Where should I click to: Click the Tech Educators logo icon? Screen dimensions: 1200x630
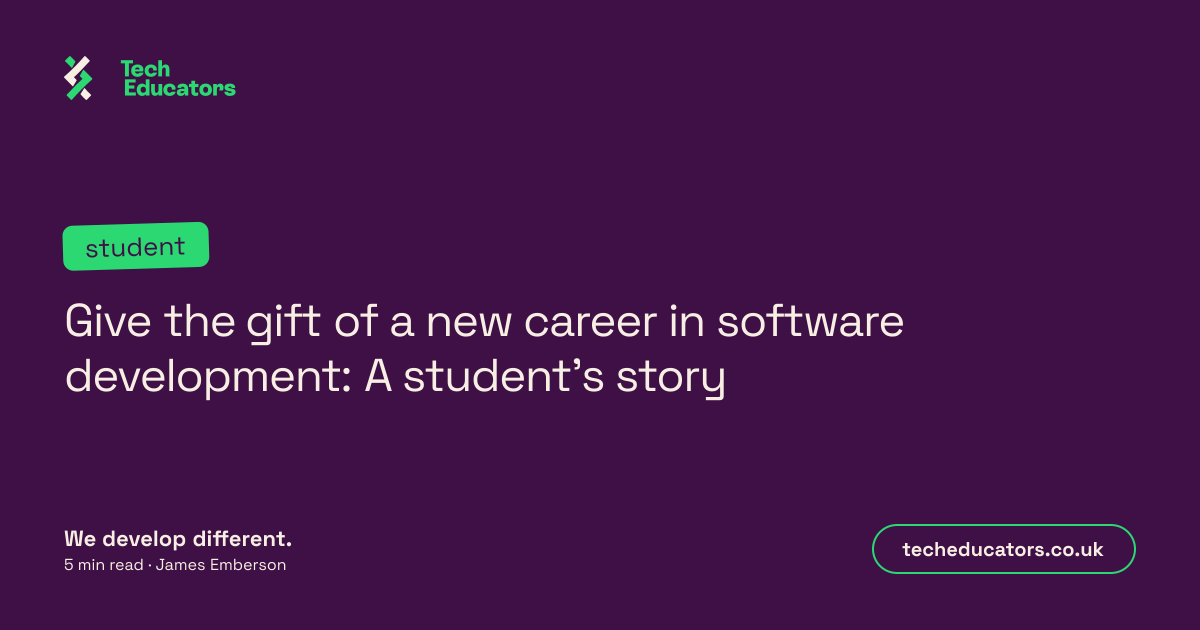click(x=78, y=78)
